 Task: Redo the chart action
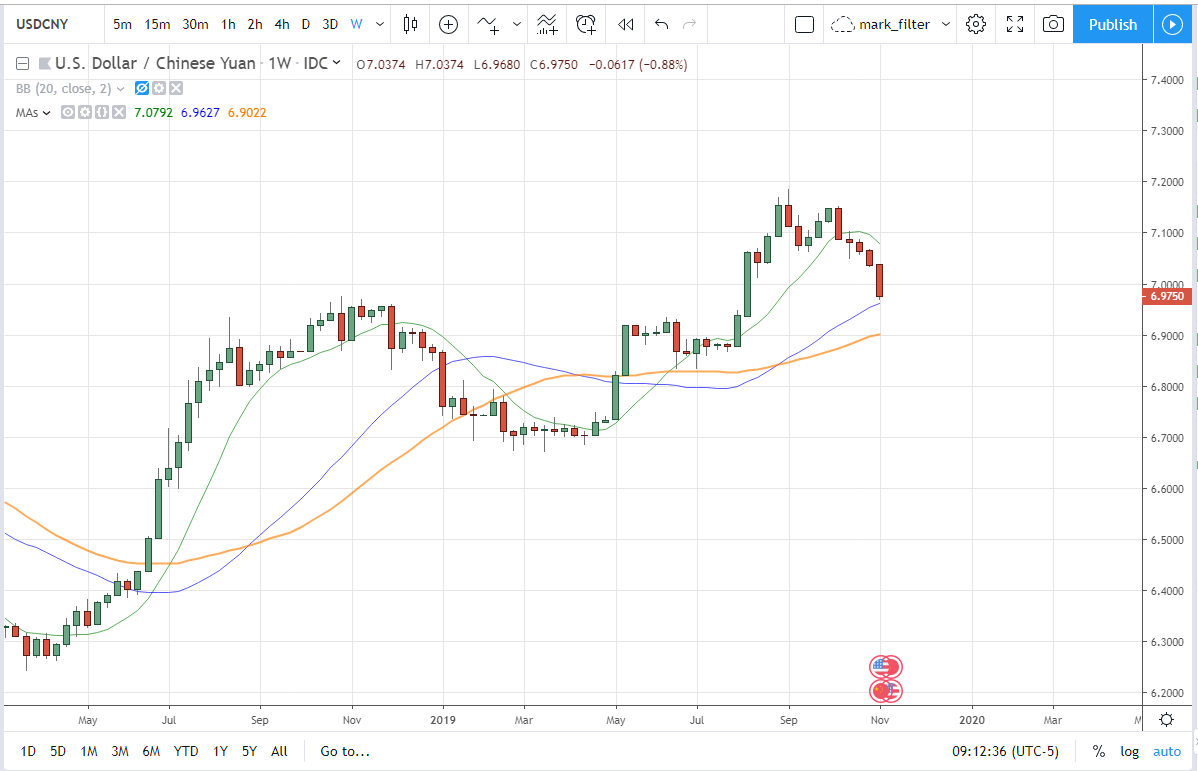689,24
